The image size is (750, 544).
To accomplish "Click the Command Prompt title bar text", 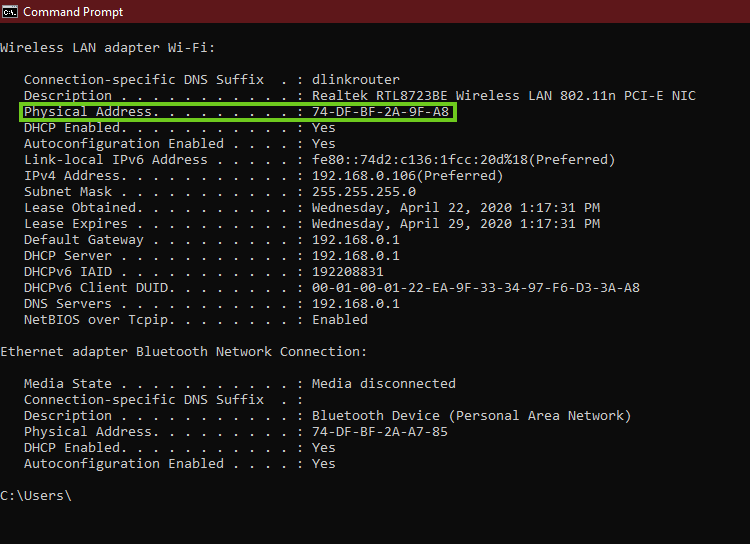I will pyautogui.click(x=73, y=12).
